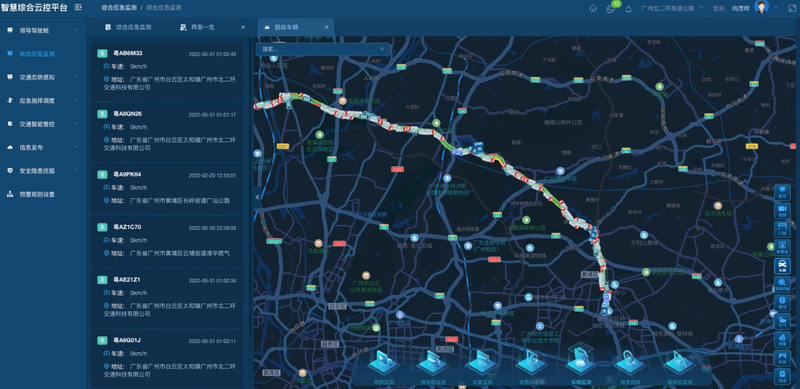Collapse sidebar using the menu fold icon
This screenshot has width=800, height=389.
[x=78, y=7]
